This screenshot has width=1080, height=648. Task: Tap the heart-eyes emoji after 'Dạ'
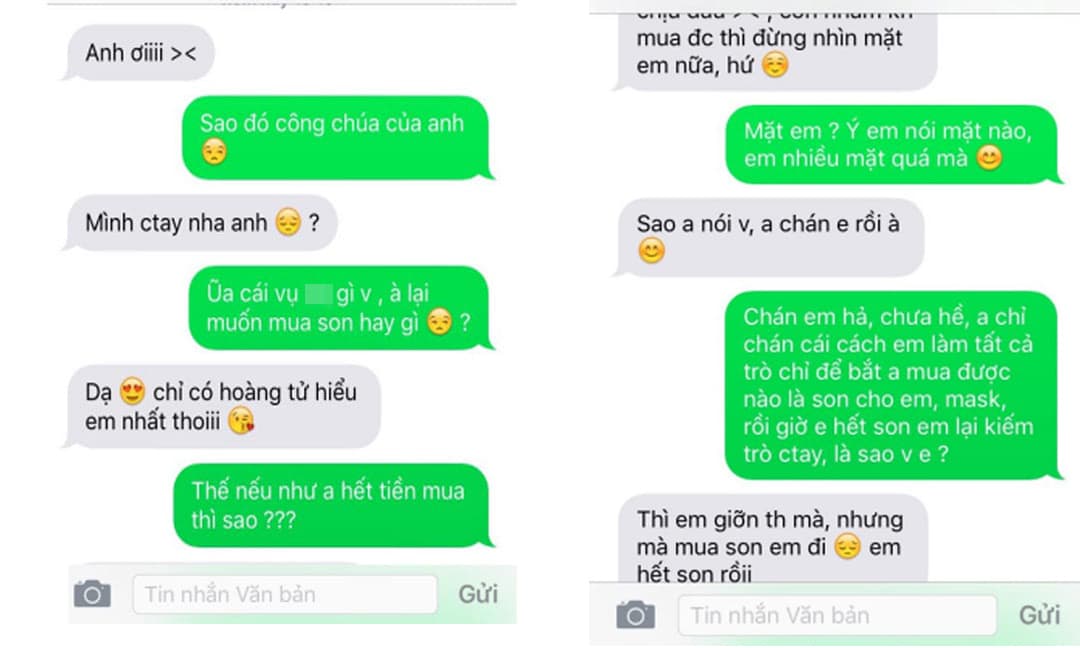click(x=132, y=391)
